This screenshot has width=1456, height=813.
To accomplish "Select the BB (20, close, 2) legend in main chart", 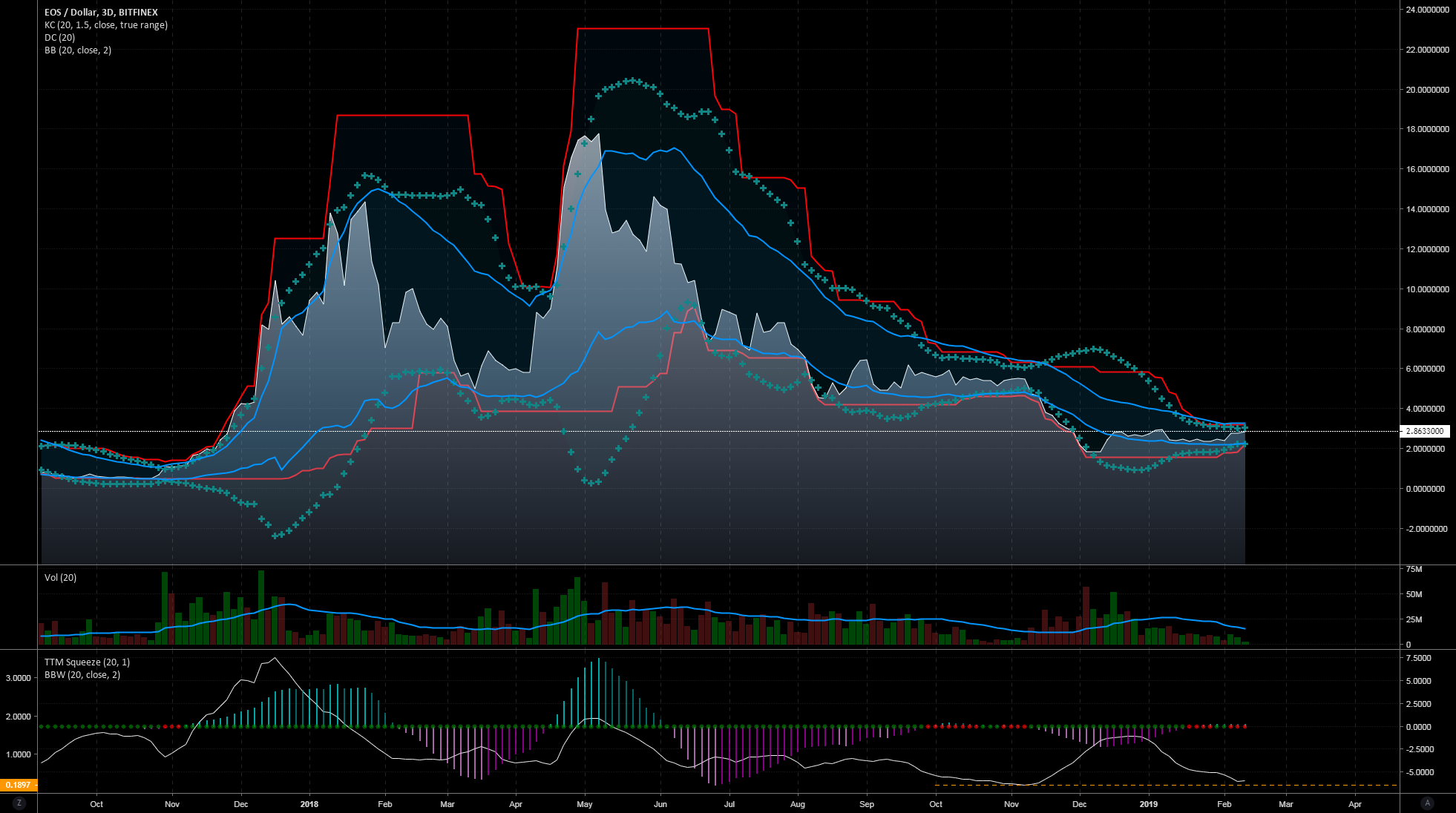I will pos(78,50).
